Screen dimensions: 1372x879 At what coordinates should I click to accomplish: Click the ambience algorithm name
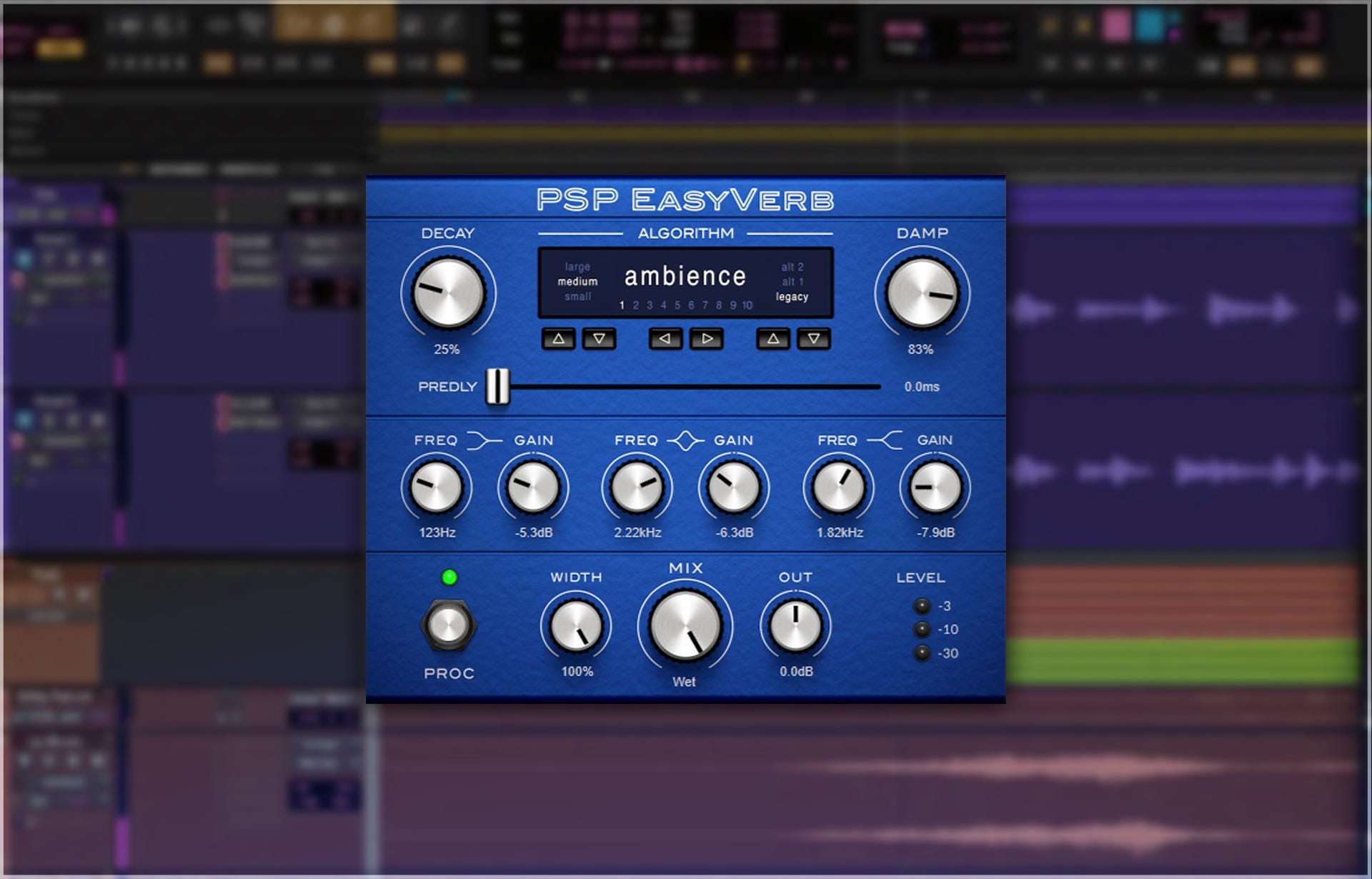click(685, 276)
